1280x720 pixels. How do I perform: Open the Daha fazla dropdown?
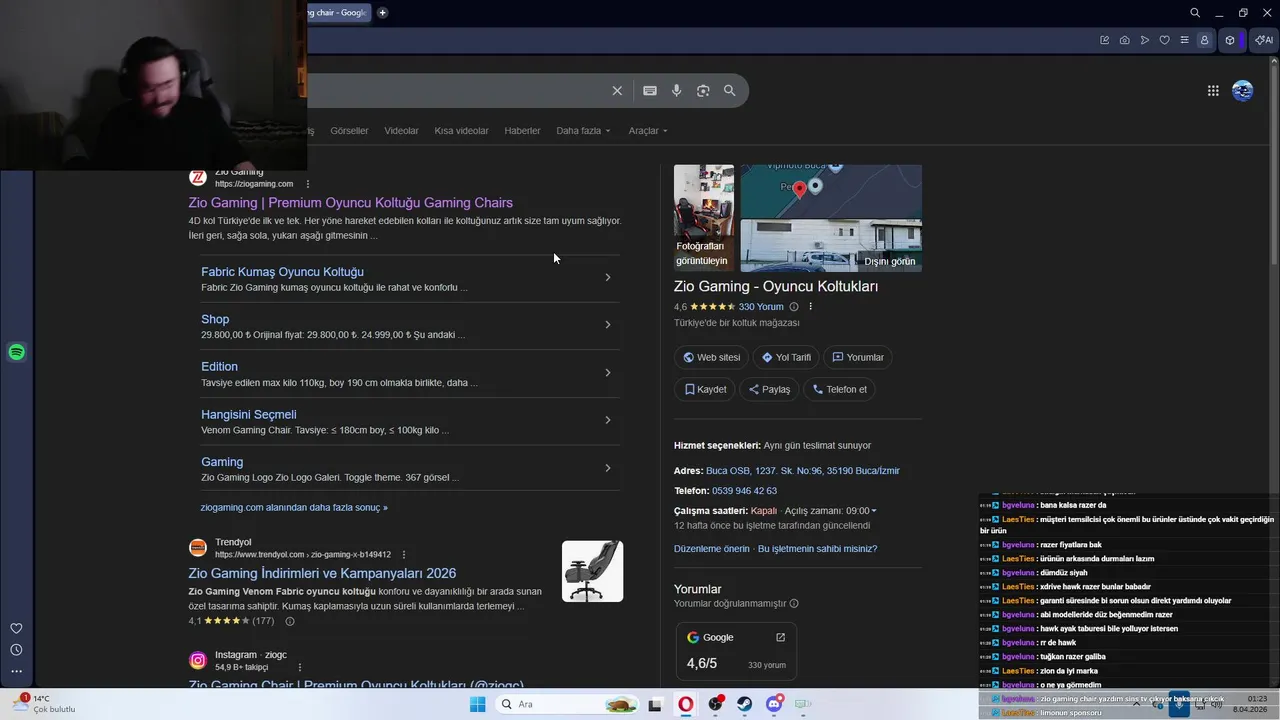(x=583, y=131)
